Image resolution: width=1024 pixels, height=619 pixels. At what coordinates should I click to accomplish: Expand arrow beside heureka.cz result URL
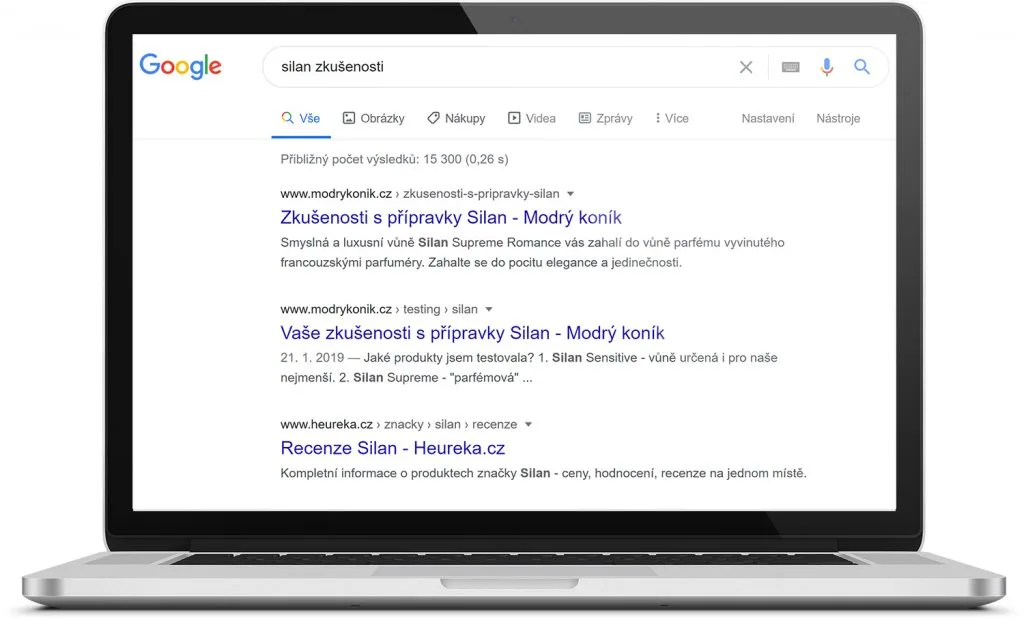coord(528,424)
